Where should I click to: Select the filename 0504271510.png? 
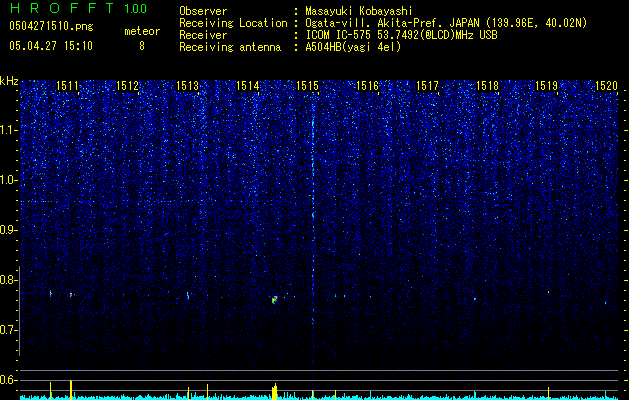click(x=51, y=26)
